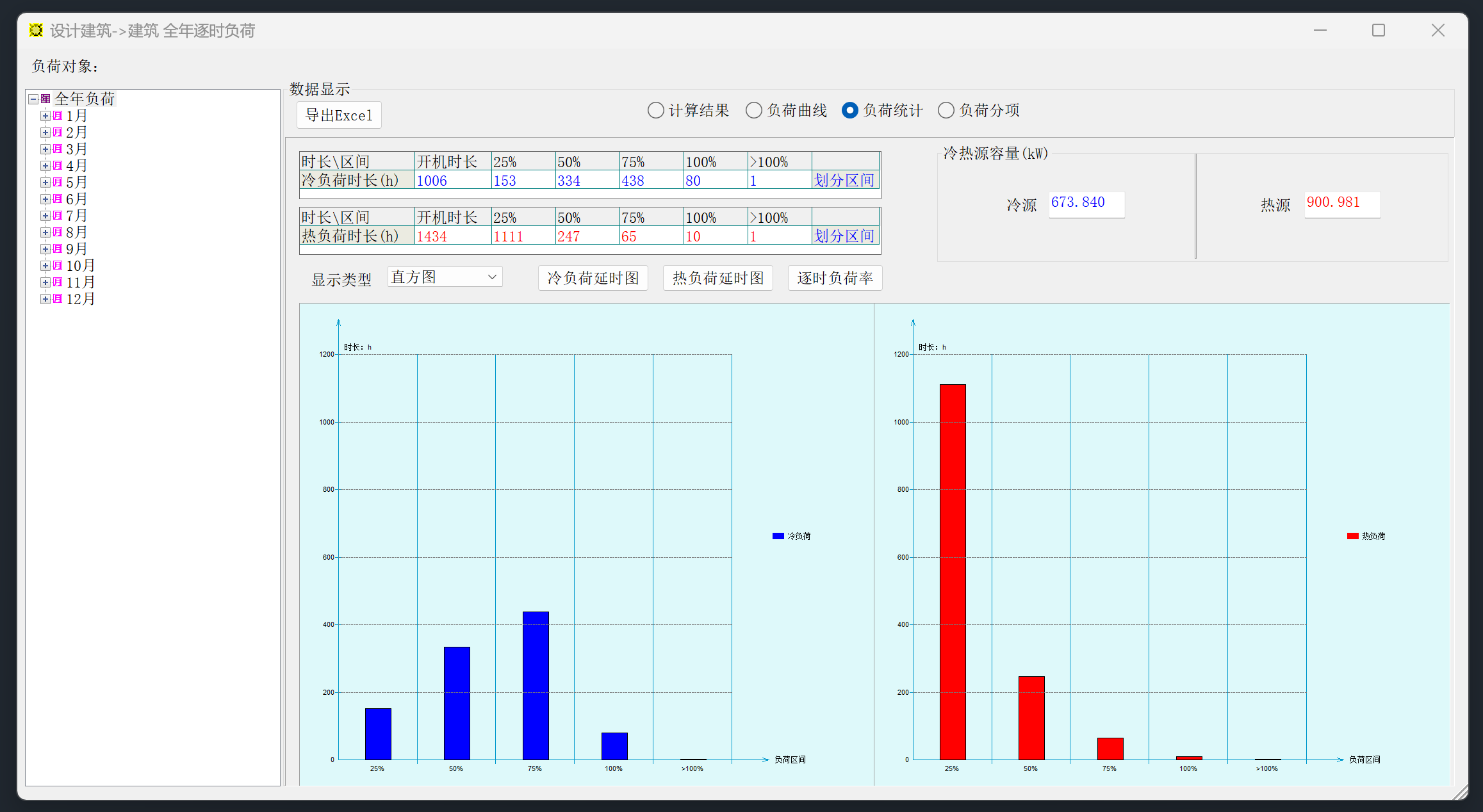Select 11月 in the load tree
This screenshot has width=1483, height=812.
point(80,282)
